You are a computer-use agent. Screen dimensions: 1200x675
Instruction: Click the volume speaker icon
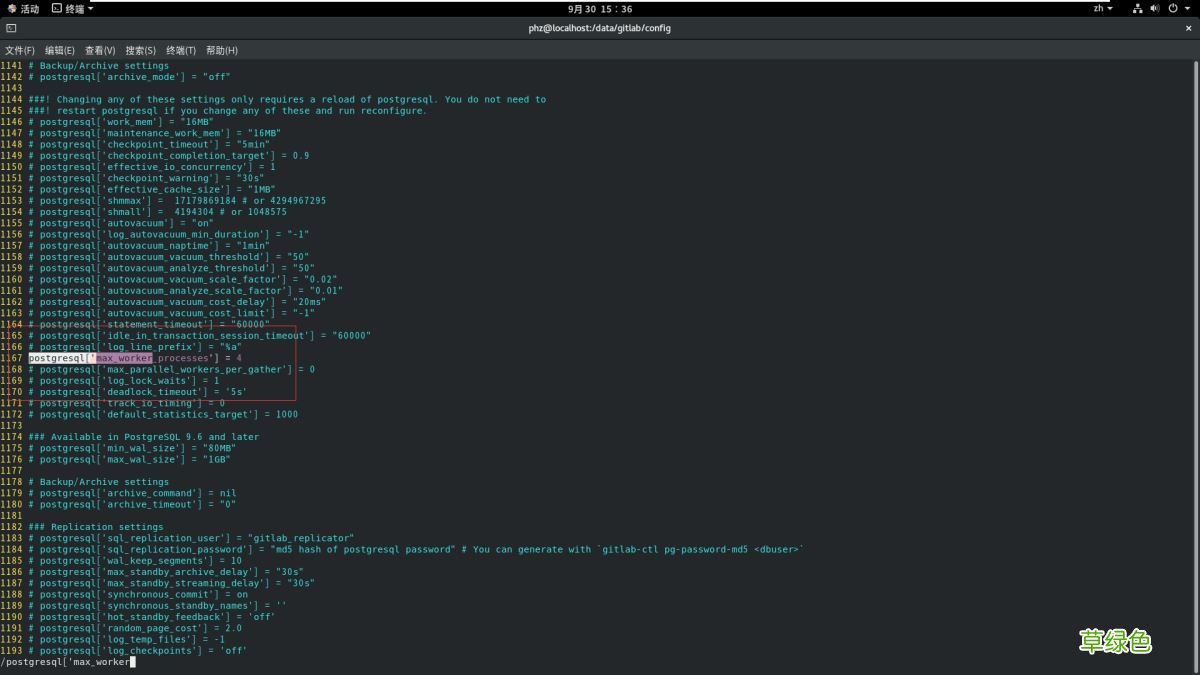(1155, 8)
